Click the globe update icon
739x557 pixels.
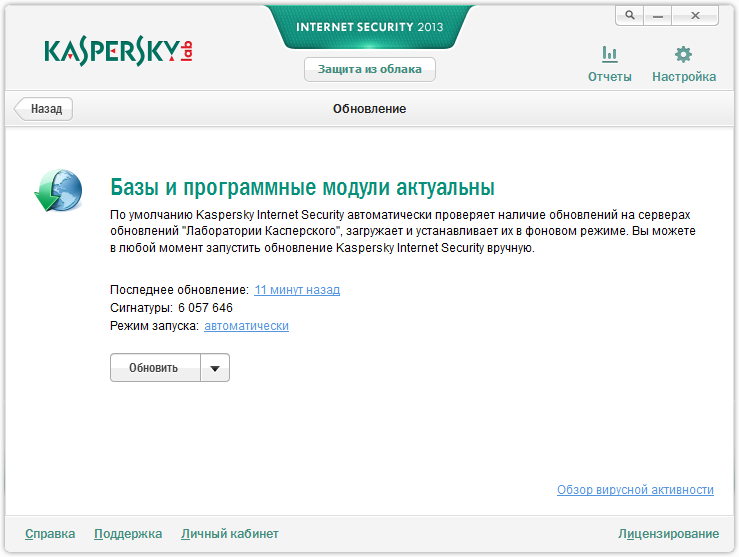pyautogui.click(x=58, y=190)
